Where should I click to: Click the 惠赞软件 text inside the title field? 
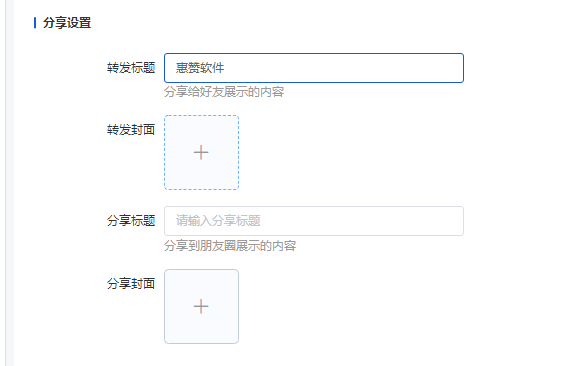click(200, 68)
